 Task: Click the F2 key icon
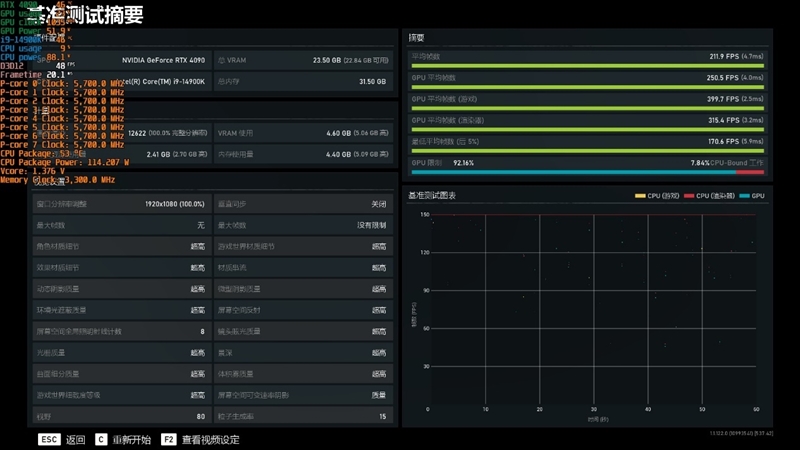(169, 439)
